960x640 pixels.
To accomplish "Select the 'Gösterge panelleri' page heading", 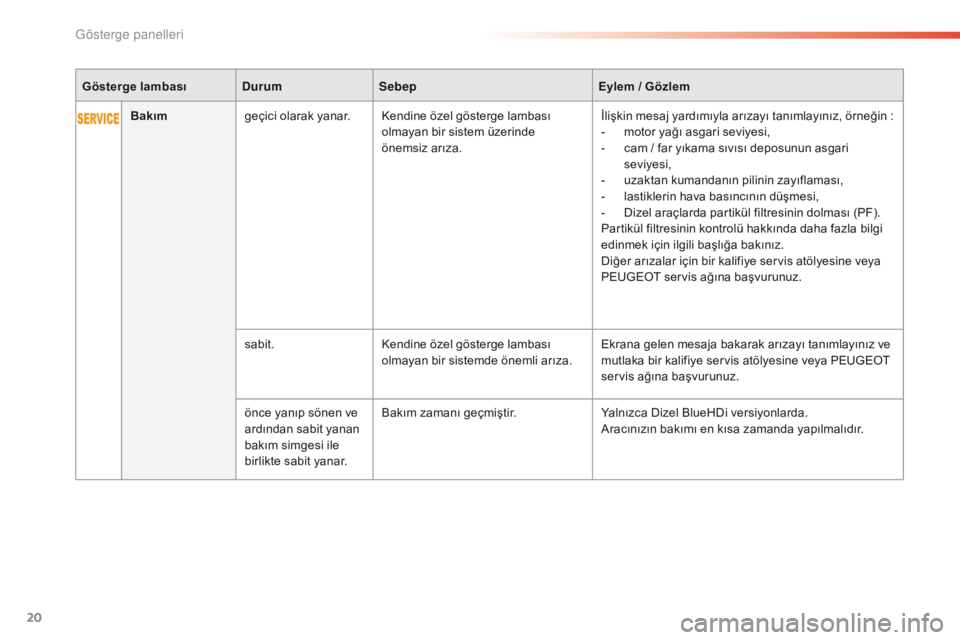I will (x=129, y=34).
